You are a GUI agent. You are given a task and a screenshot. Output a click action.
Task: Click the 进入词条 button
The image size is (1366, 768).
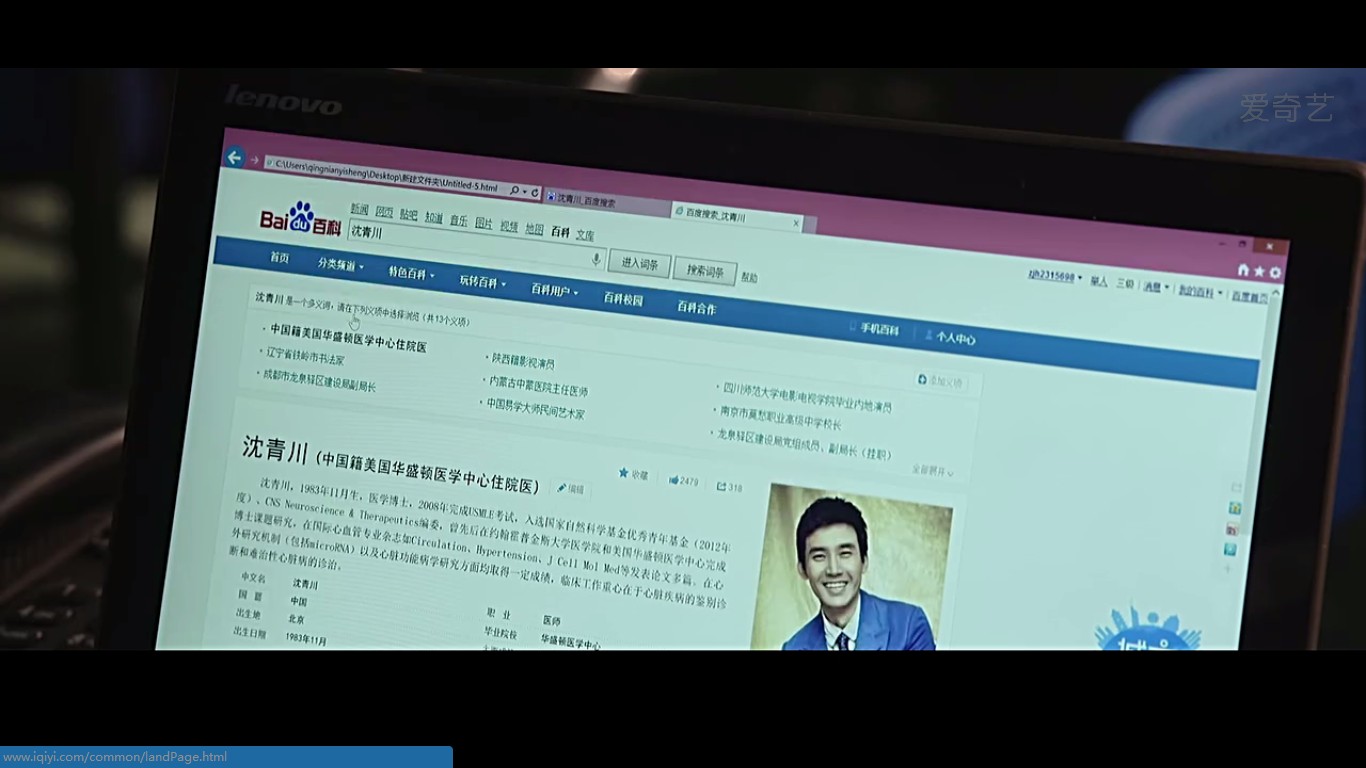pyautogui.click(x=639, y=264)
